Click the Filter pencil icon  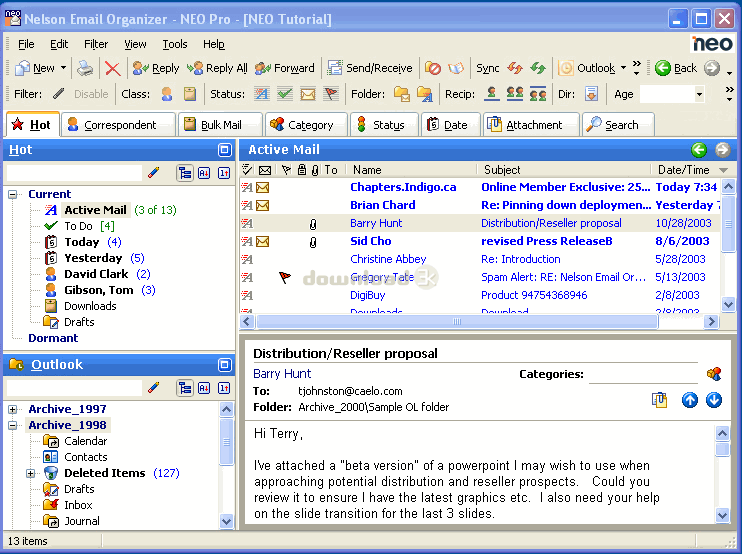(x=59, y=94)
